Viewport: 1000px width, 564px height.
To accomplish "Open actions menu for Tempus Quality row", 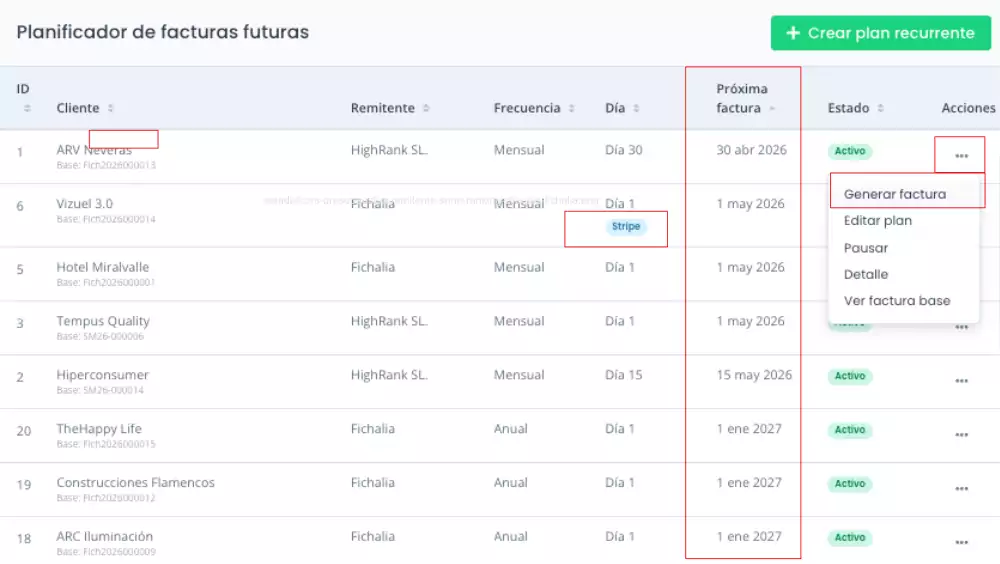I will point(961,327).
